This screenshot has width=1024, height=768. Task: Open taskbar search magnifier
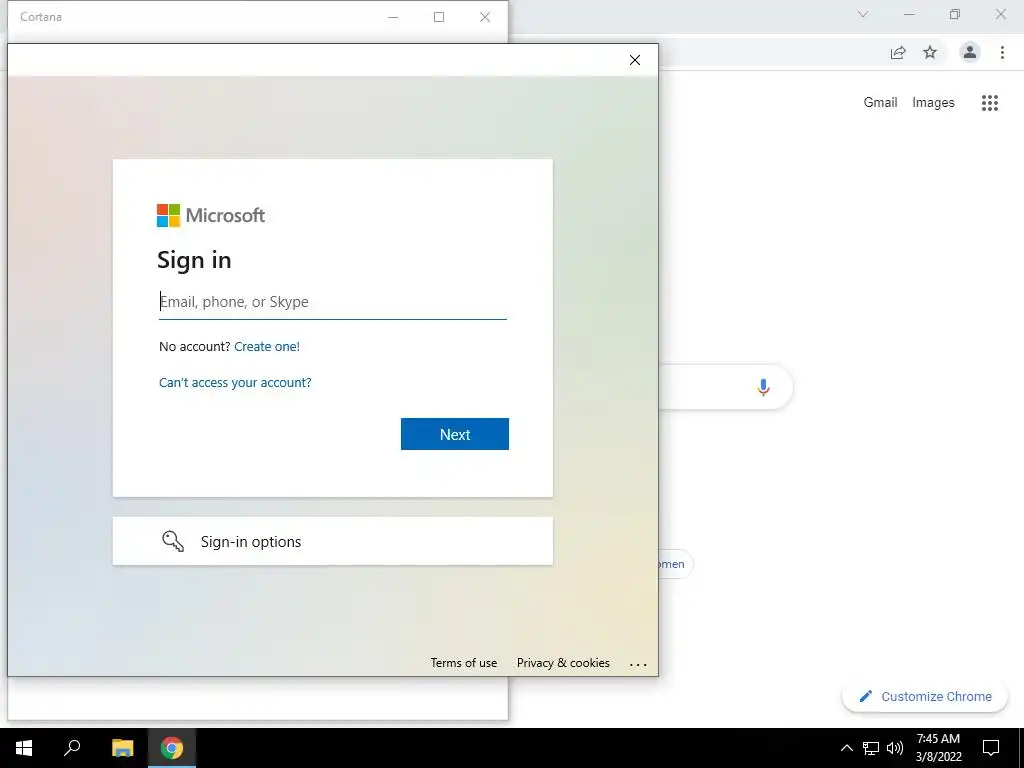[x=72, y=748]
